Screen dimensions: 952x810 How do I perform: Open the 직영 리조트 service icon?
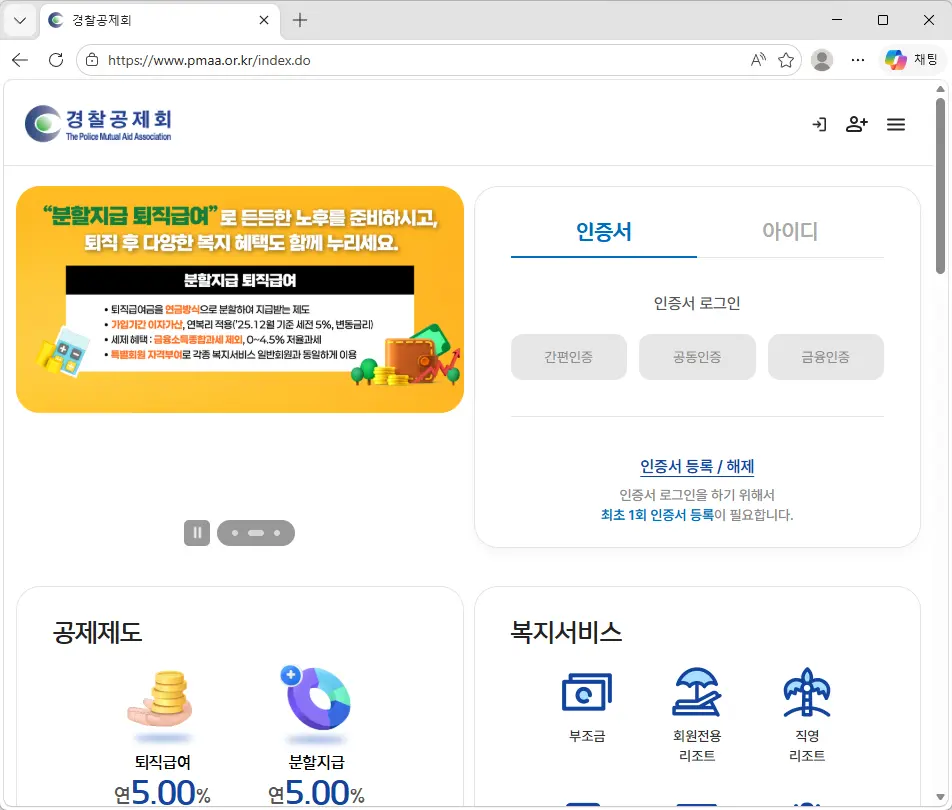(x=806, y=691)
